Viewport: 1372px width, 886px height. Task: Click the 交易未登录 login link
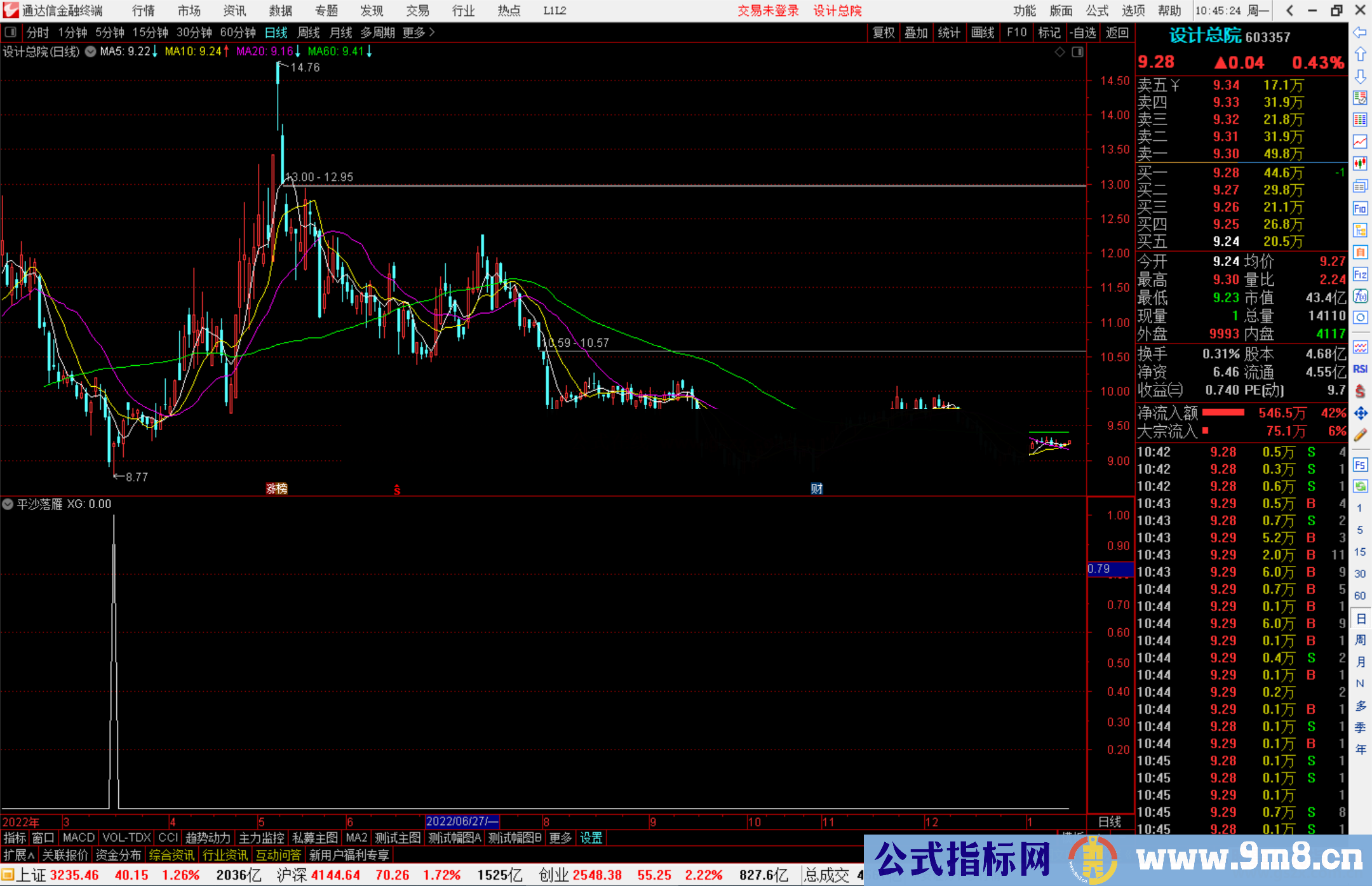769,11
